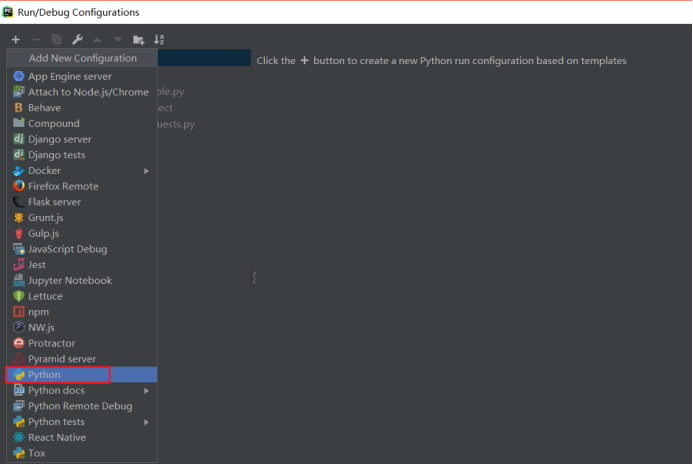
Task: Select React Native configuration
Action: [x=82, y=437]
